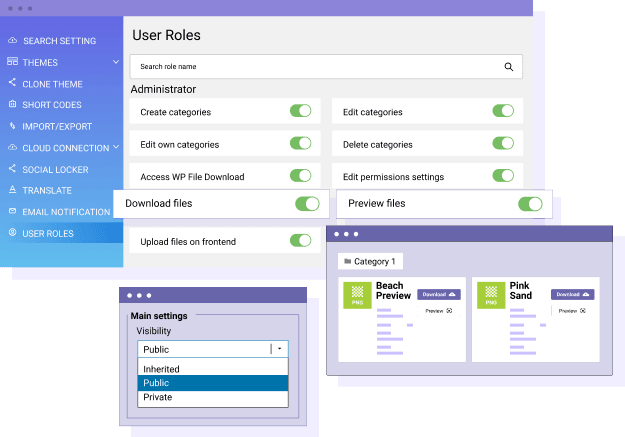Click the search magnifier icon in role search

pos(508,67)
